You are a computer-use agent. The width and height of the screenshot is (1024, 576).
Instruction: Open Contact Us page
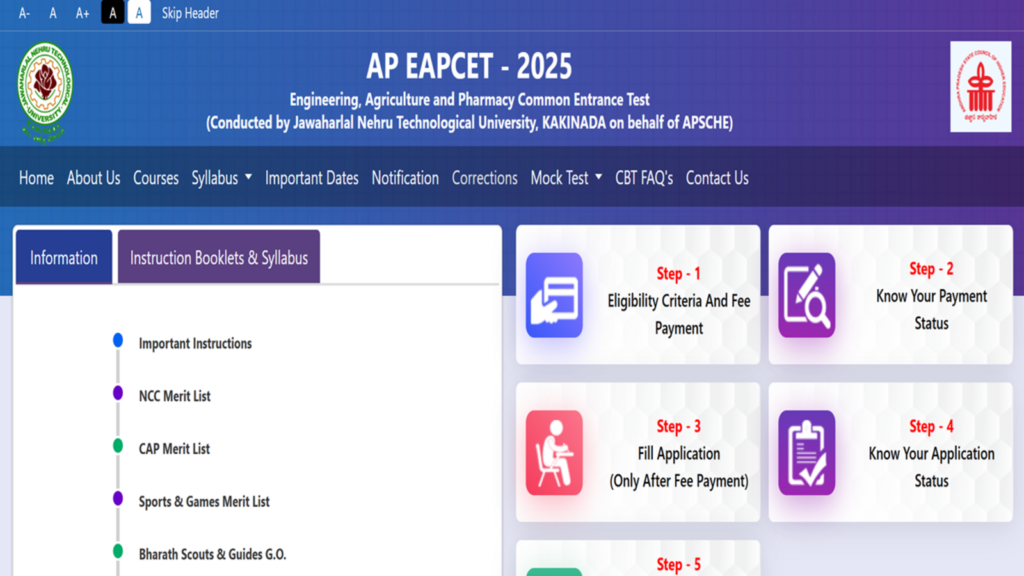[717, 178]
